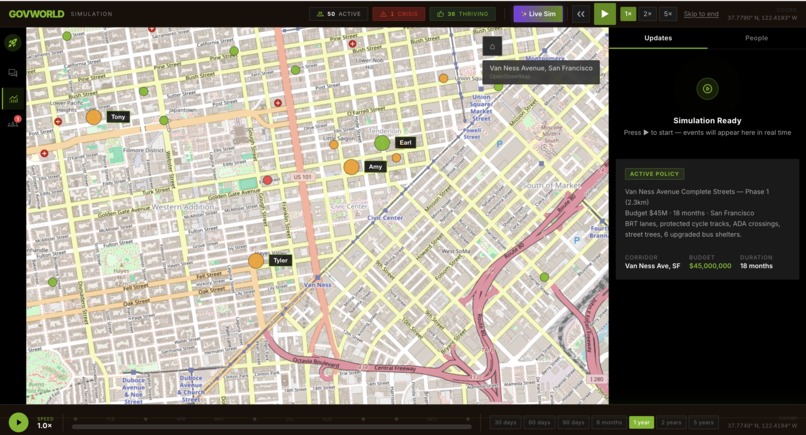Click the timeline progress bar
This screenshot has height=435, width=806.
pos(271,426)
